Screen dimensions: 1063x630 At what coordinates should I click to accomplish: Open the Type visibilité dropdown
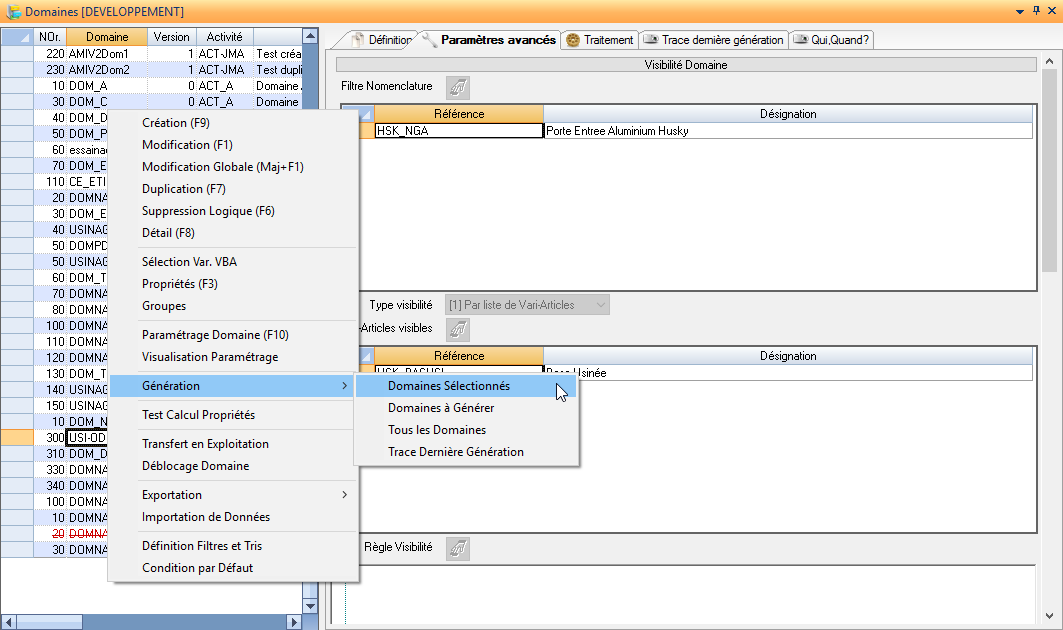pyautogui.click(x=600, y=305)
